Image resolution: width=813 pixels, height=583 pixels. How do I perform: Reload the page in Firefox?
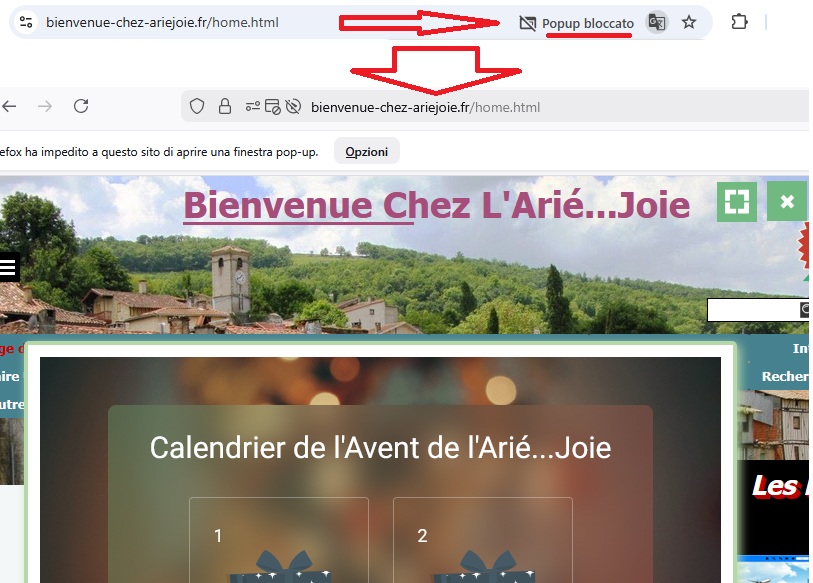click(81, 106)
